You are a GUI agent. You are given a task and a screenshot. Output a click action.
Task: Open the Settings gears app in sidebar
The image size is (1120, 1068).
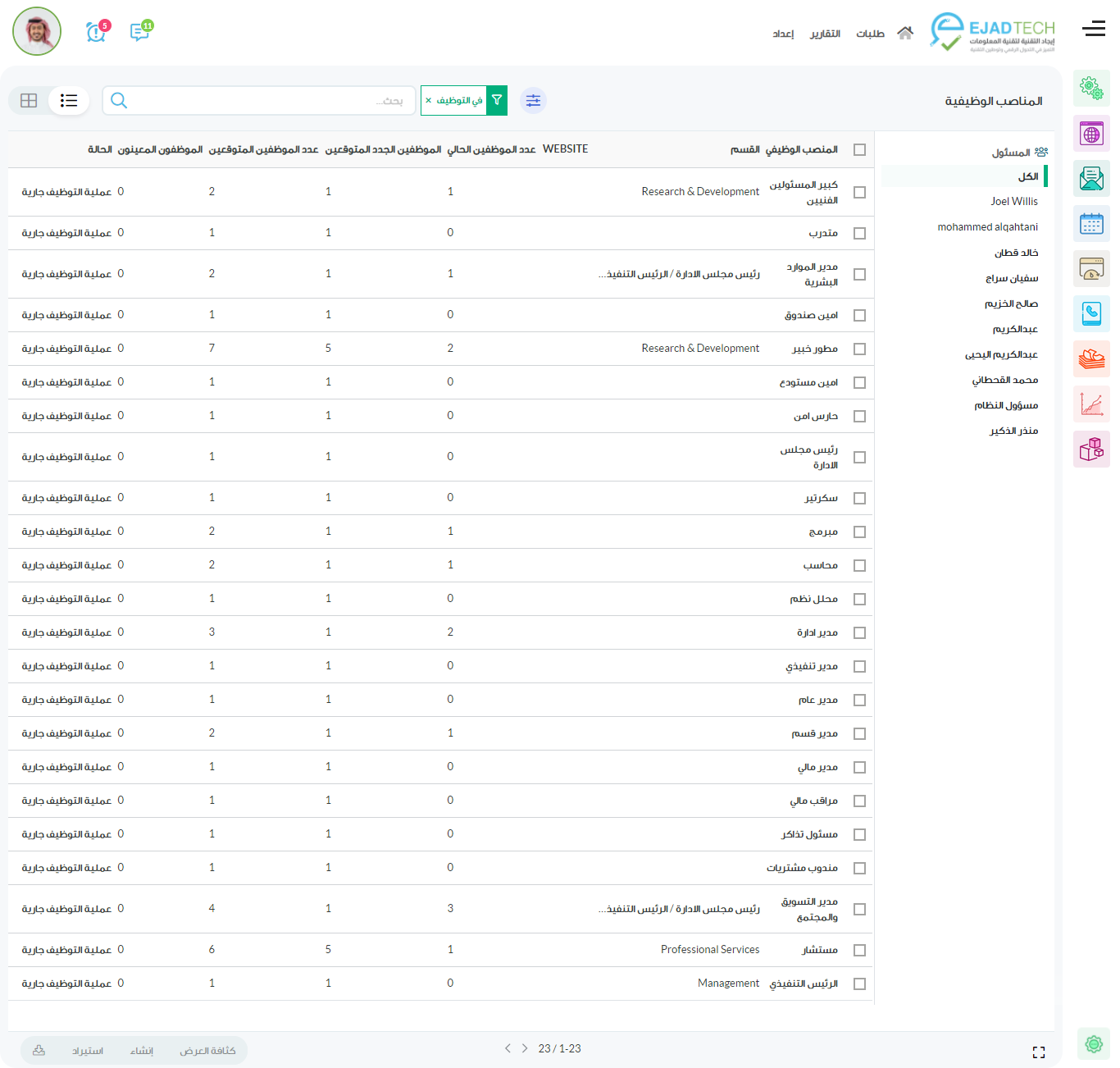pyautogui.click(x=1091, y=88)
